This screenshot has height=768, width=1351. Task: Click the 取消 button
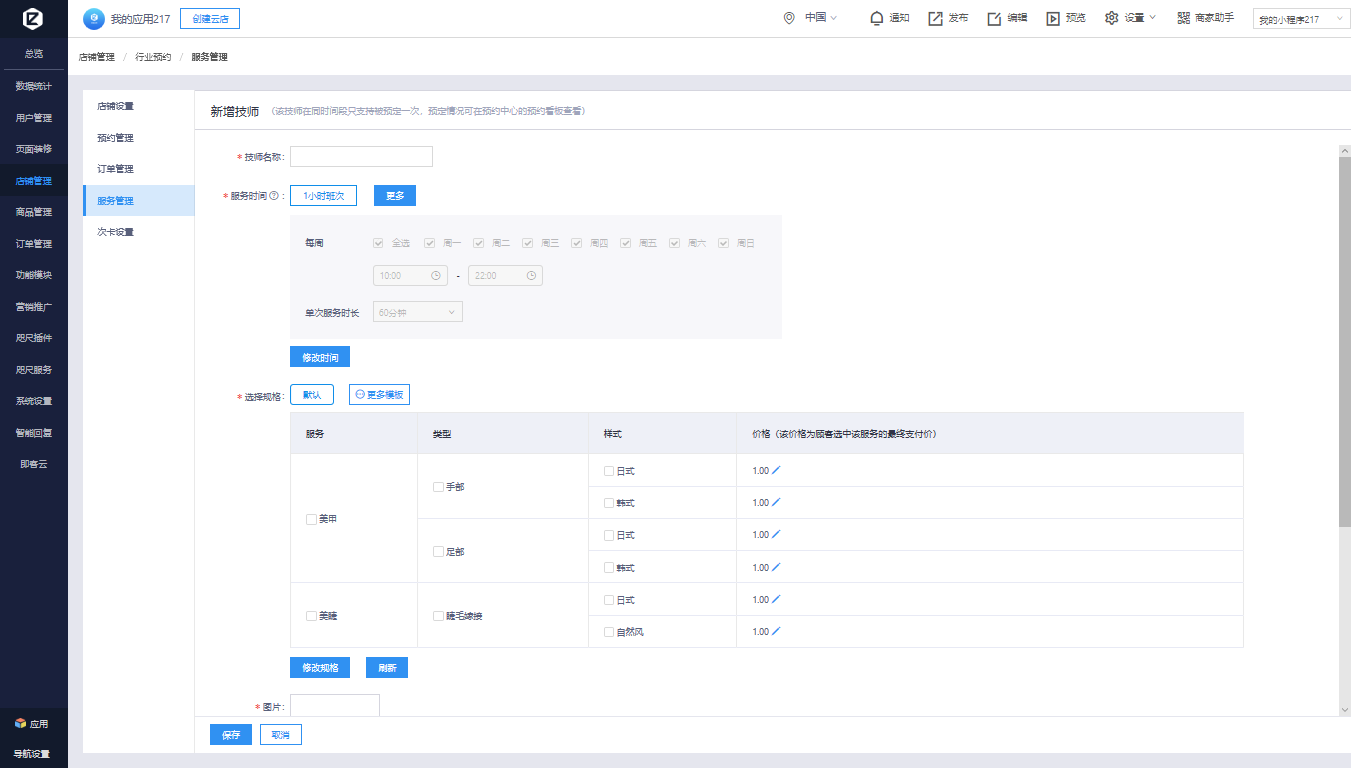pyautogui.click(x=281, y=735)
